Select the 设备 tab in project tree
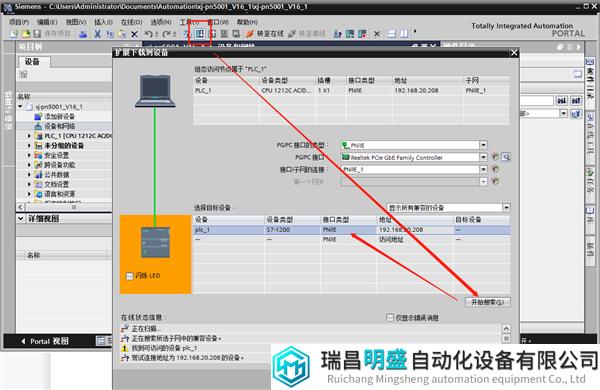This screenshot has height=390, width=600. (33, 62)
